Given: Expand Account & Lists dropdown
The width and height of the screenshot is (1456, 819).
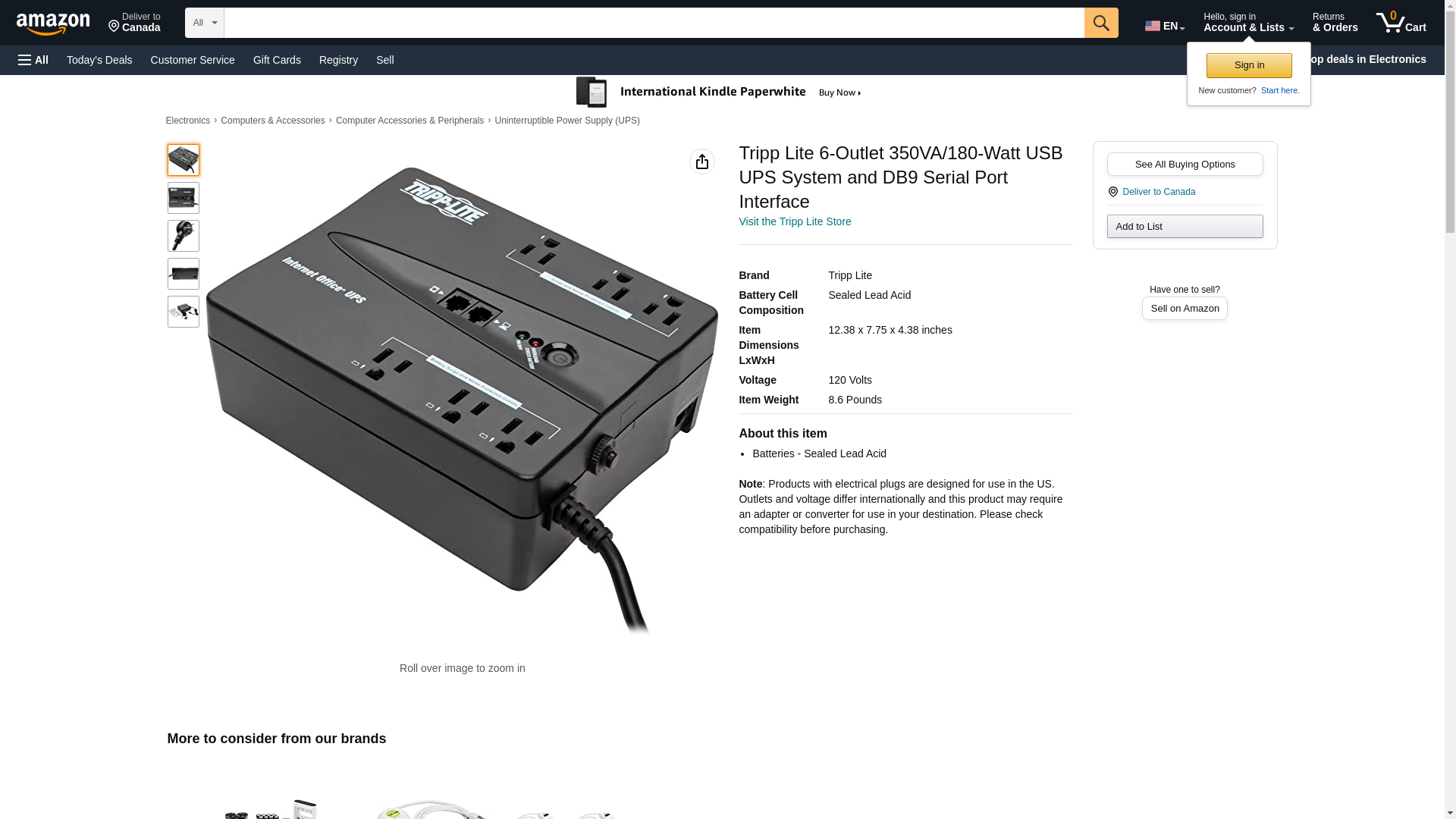Looking at the screenshot, I should tap(1247, 22).
